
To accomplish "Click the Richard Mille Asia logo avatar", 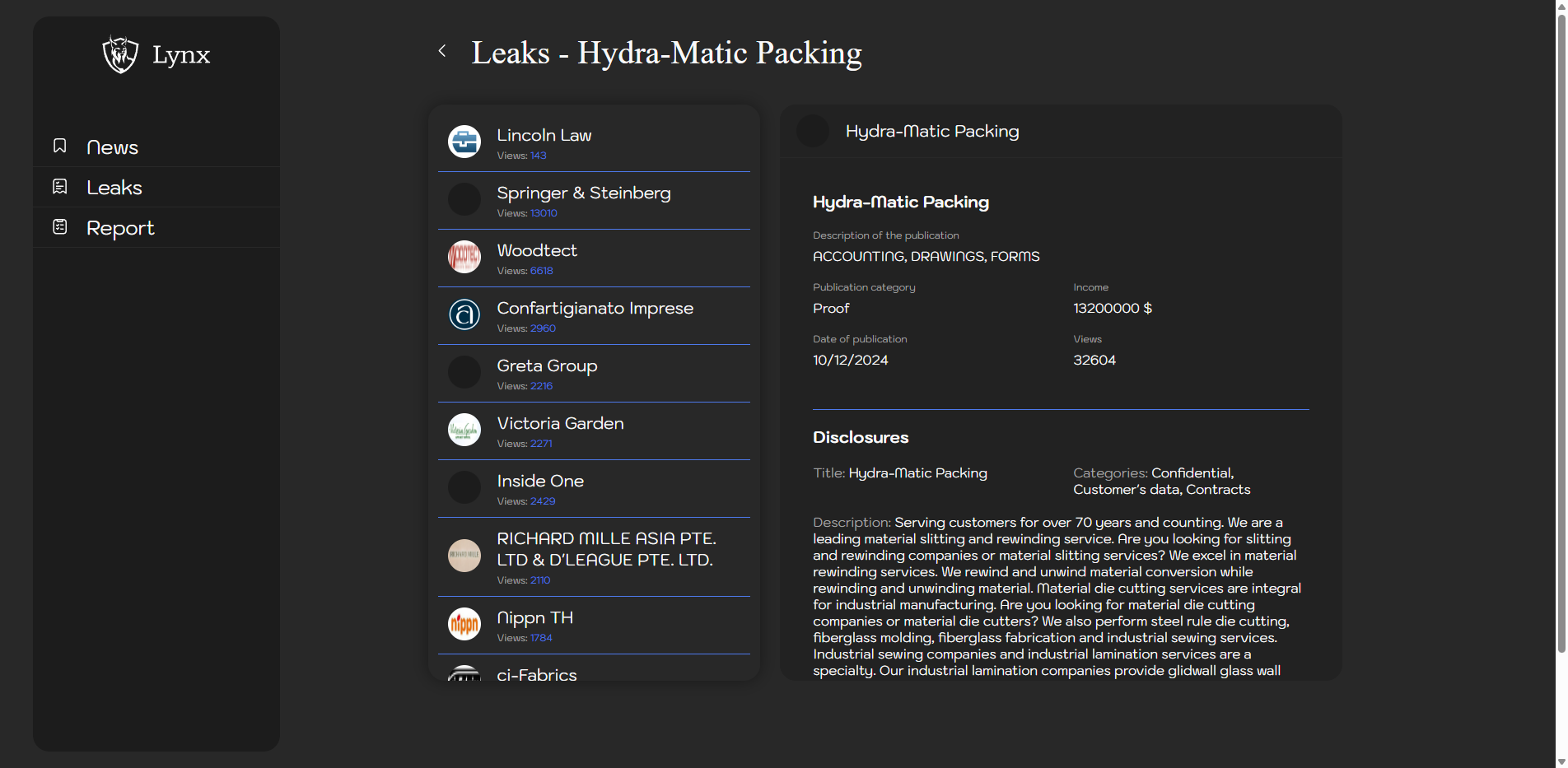I will click(x=464, y=556).
